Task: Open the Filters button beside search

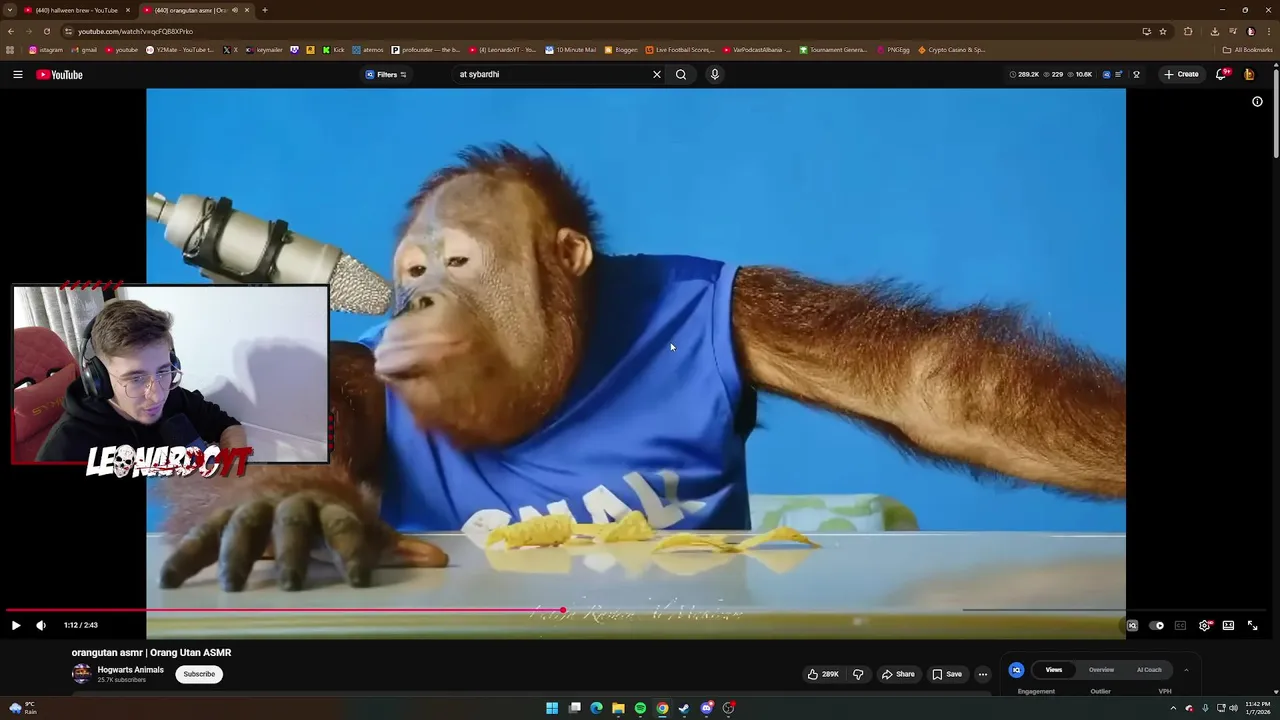Action: point(386,74)
